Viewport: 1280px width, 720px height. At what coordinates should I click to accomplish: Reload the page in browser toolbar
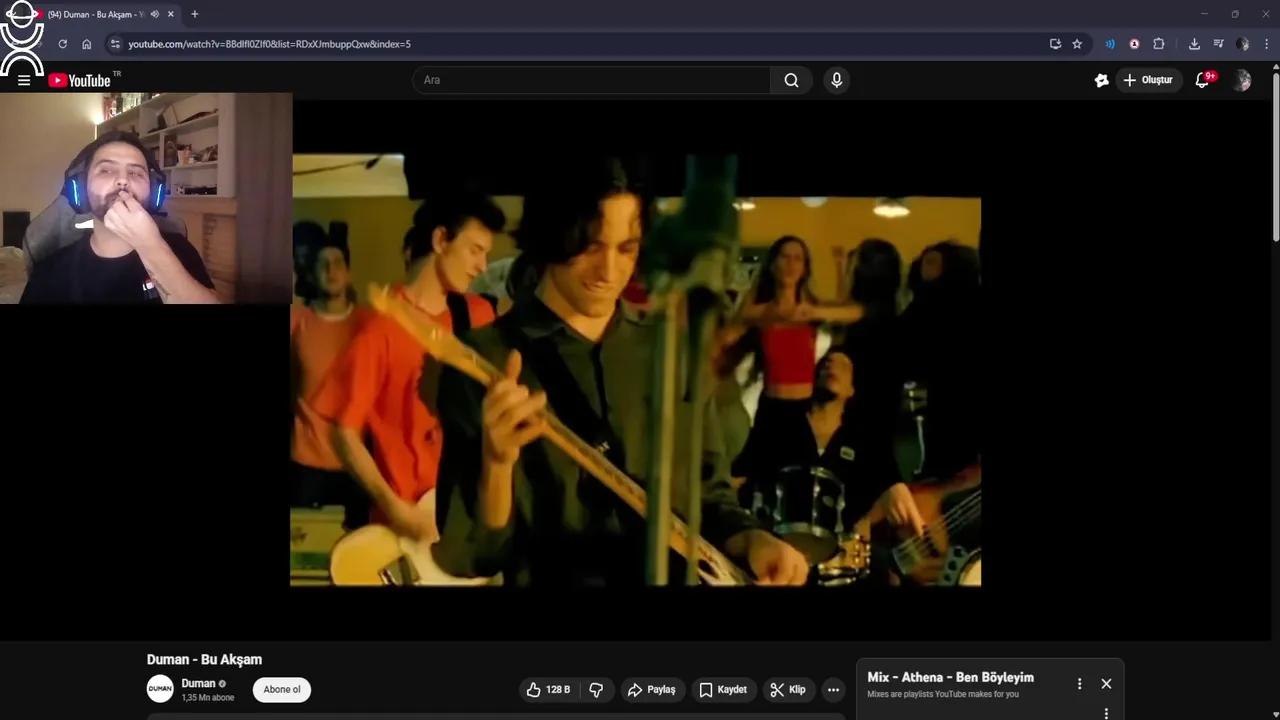point(63,44)
